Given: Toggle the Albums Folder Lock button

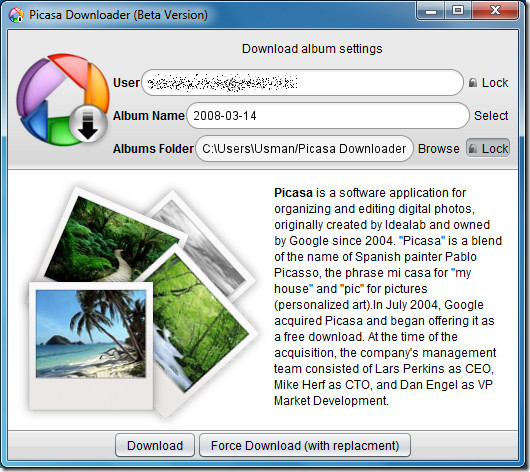Looking at the screenshot, I should click(488, 148).
